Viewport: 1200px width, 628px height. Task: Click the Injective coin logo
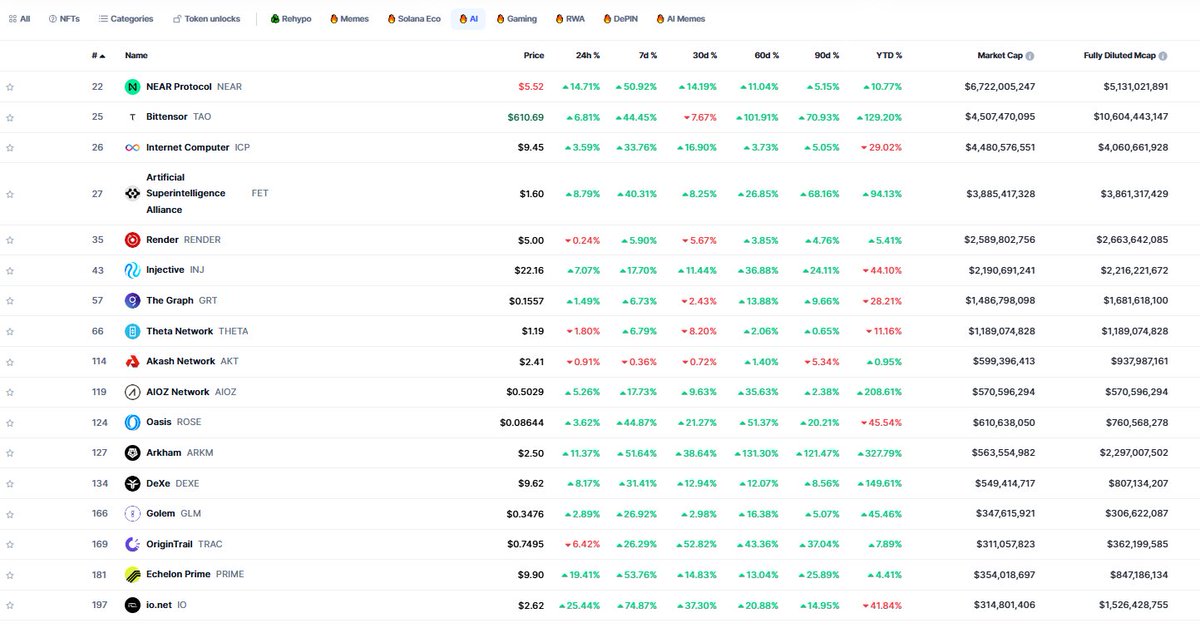coord(132,270)
